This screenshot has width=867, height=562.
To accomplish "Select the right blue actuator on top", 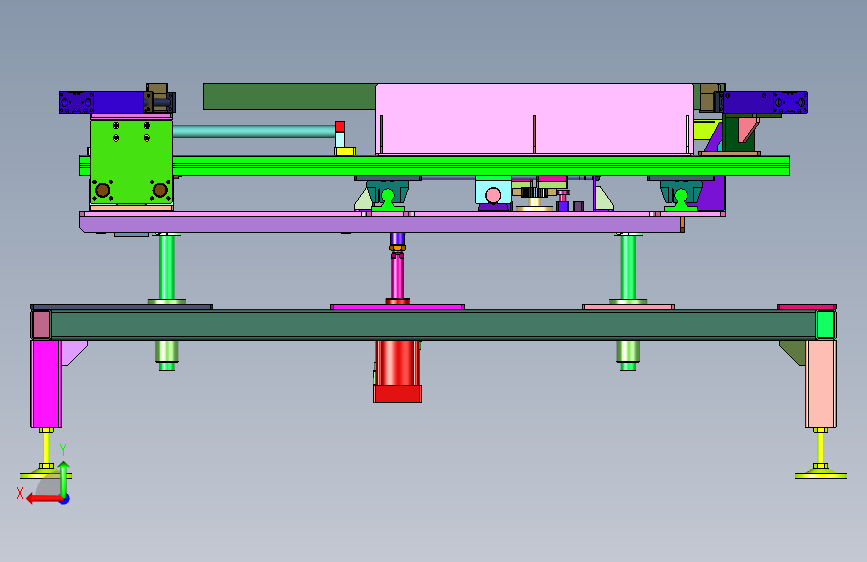I will click(x=765, y=103).
